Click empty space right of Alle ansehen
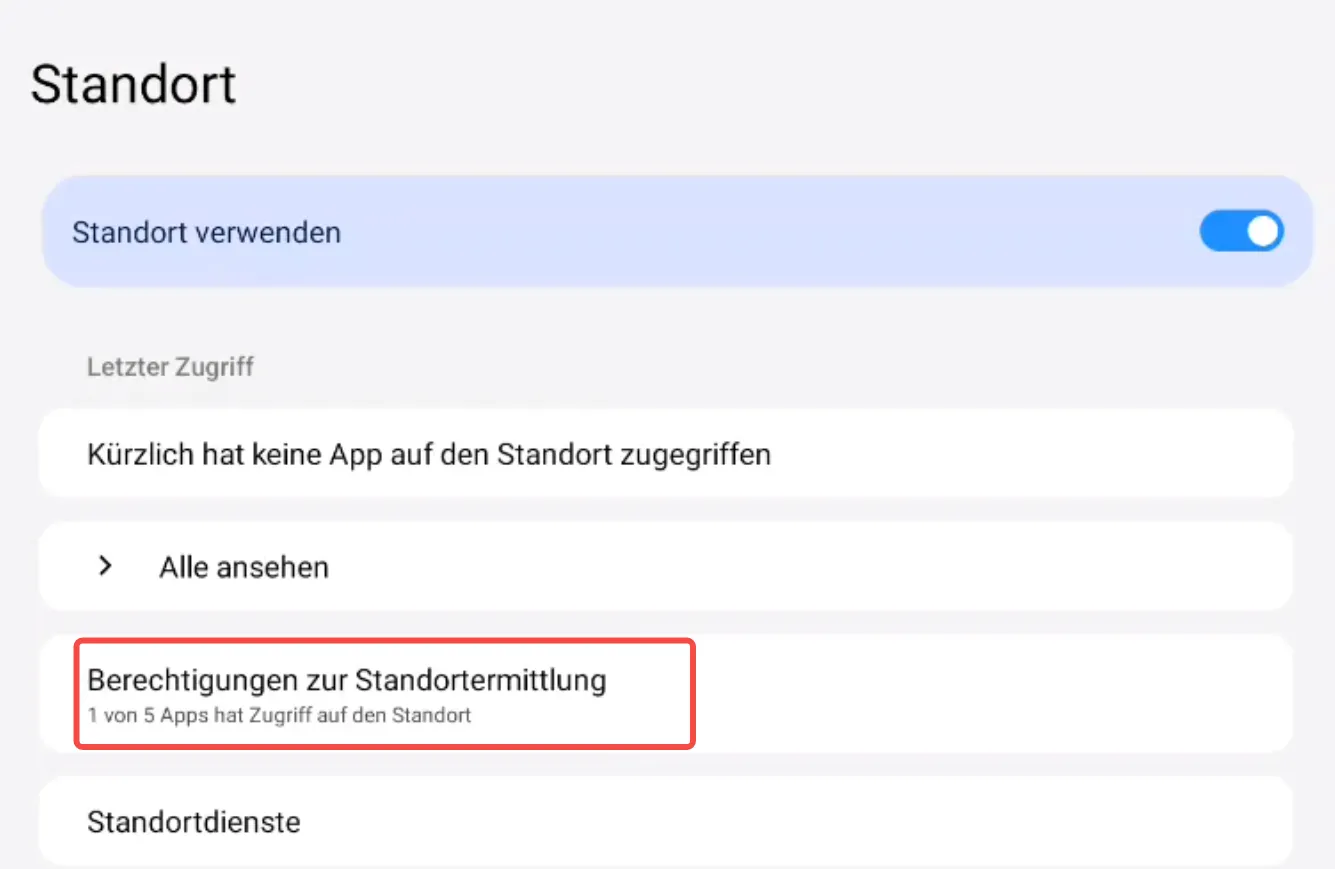The height and width of the screenshot is (869, 1335). 800,568
